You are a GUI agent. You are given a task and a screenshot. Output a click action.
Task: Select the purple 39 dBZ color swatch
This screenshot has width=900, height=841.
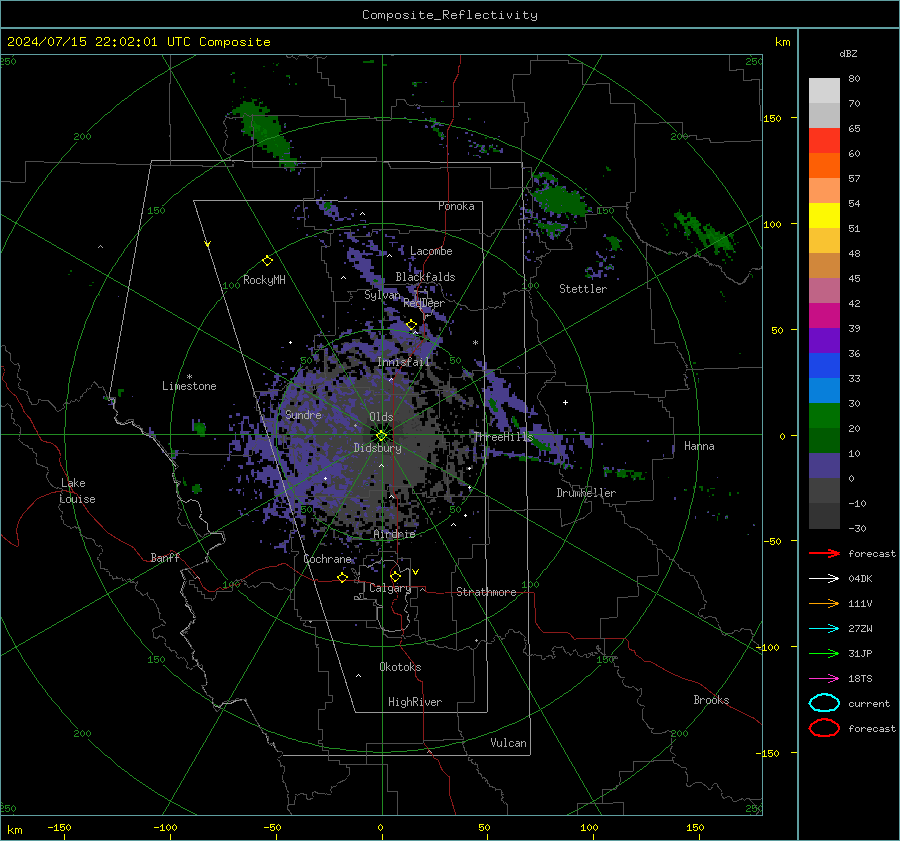824,341
